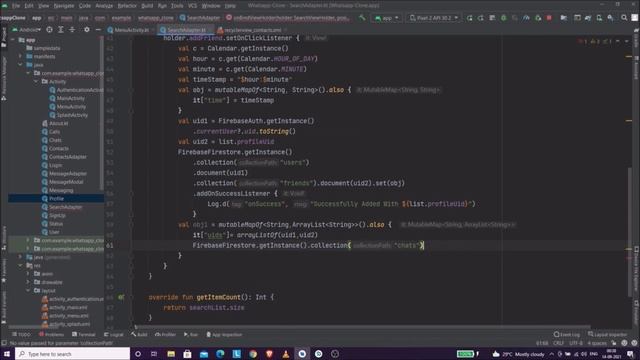Click the Select Opened File target icon
Image resolution: width=640 pixels, height=360 pixels.
49,30
